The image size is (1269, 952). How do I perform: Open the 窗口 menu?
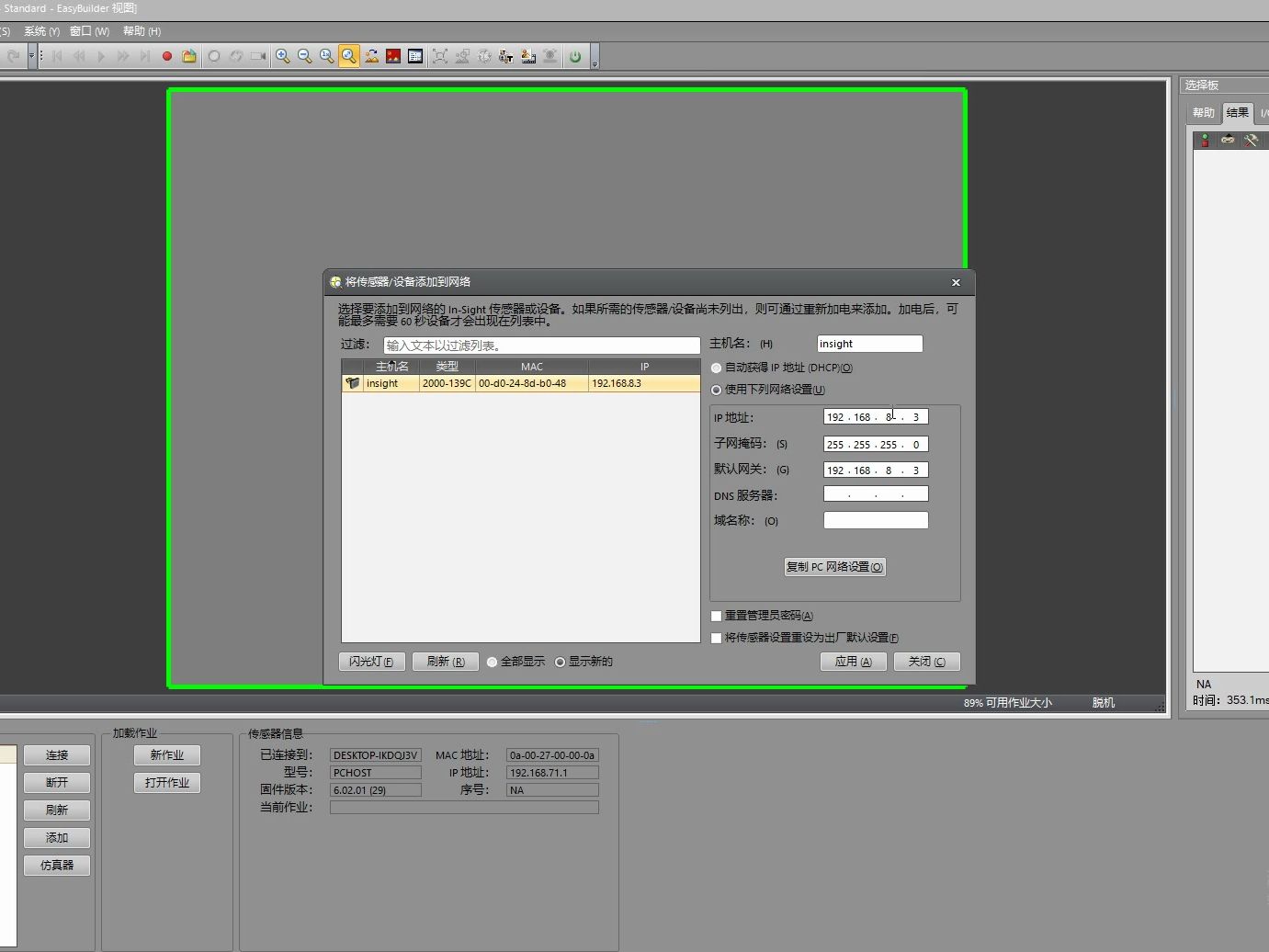pyautogui.click(x=89, y=31)
